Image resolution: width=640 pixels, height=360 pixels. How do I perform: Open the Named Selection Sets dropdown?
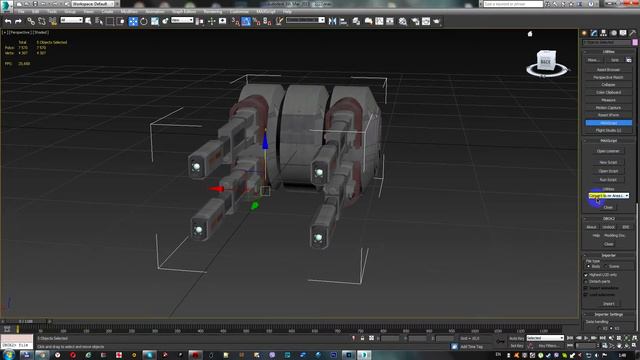pos(305,20)
